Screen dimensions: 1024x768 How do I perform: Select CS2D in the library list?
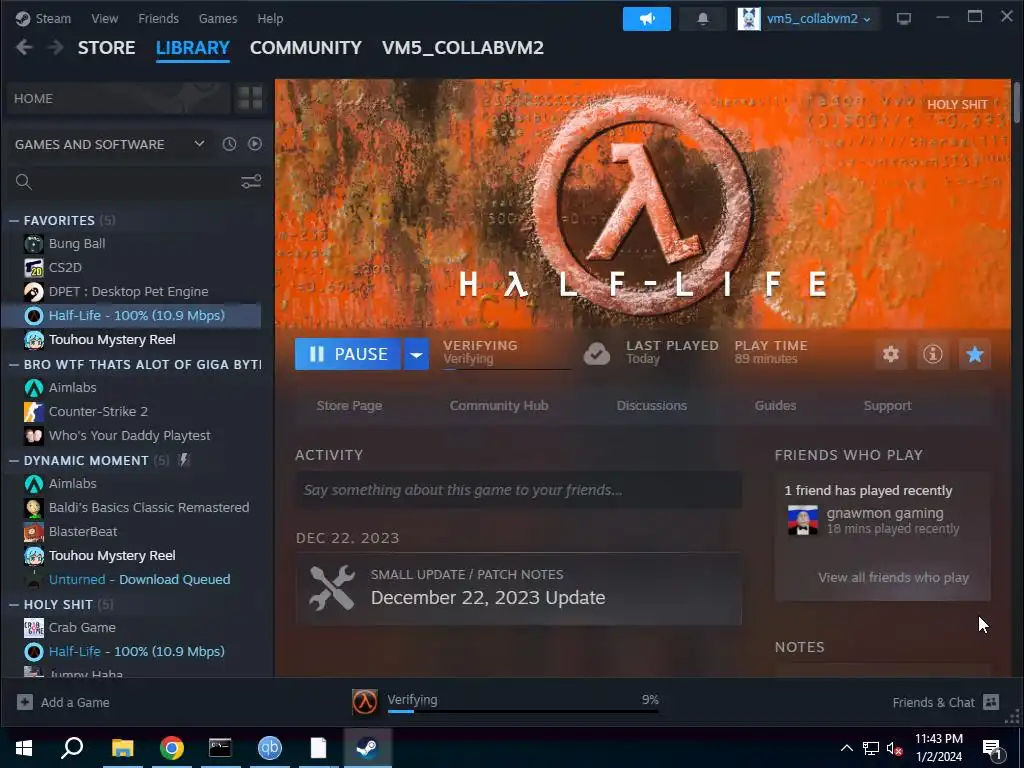65,268
